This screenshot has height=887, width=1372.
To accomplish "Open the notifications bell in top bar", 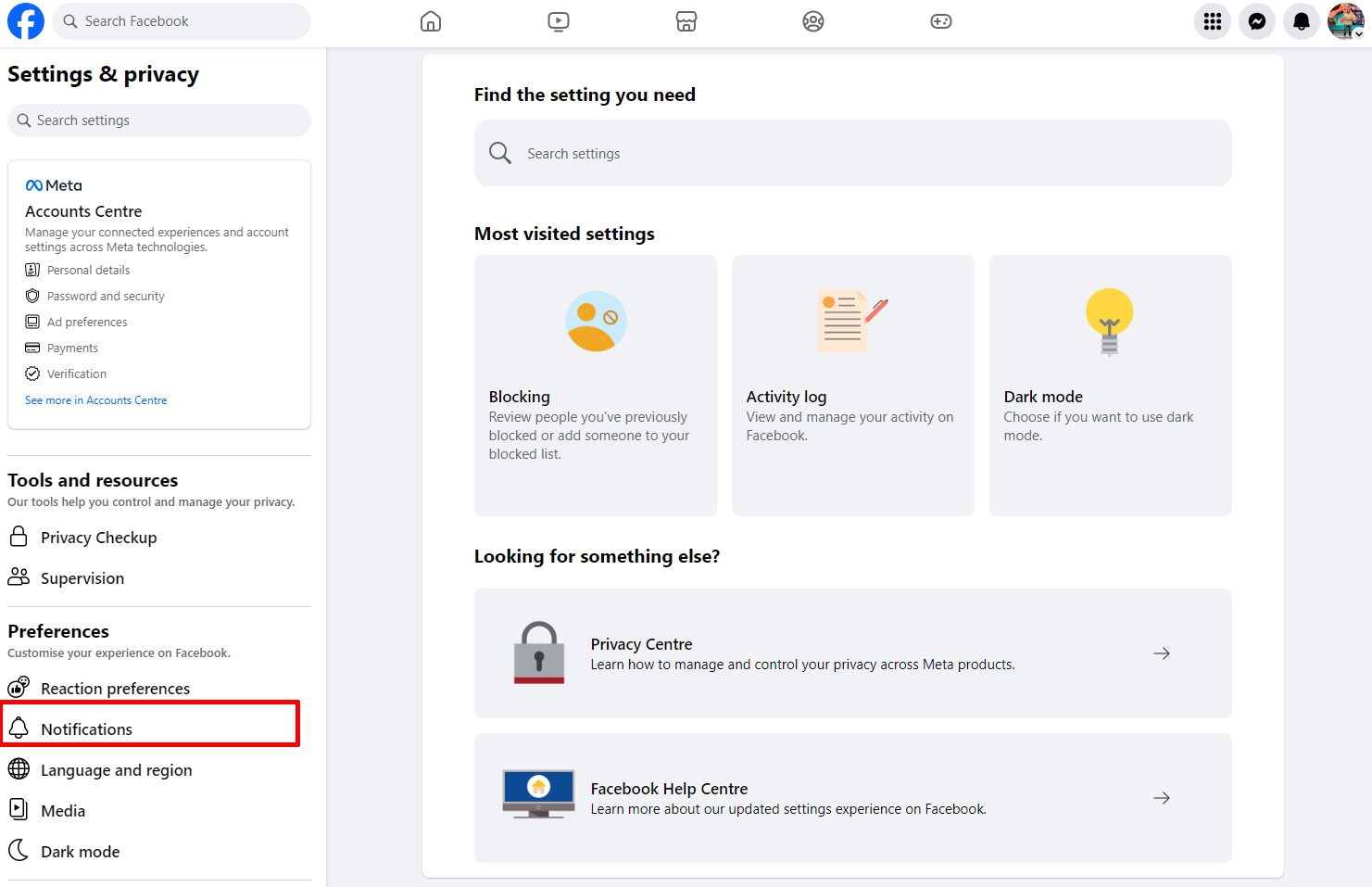I will [x=1301, y=21].
